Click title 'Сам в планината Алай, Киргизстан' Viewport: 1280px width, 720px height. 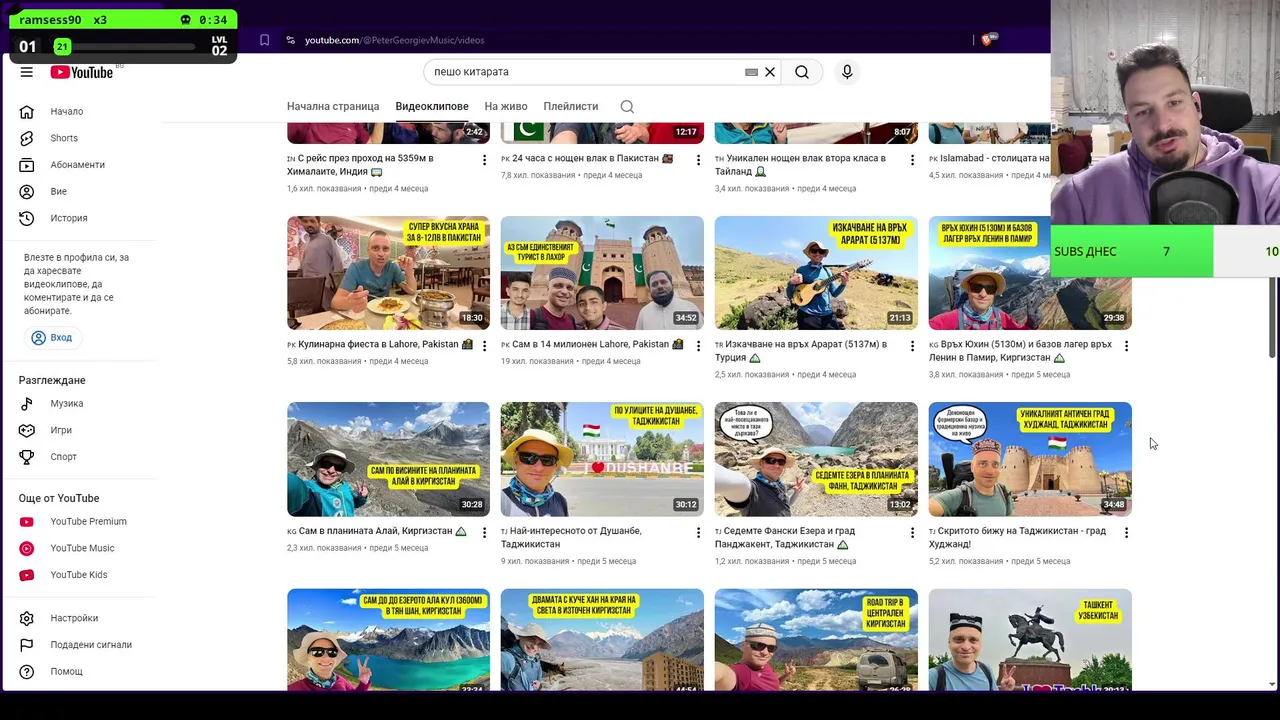pos(375,531)
